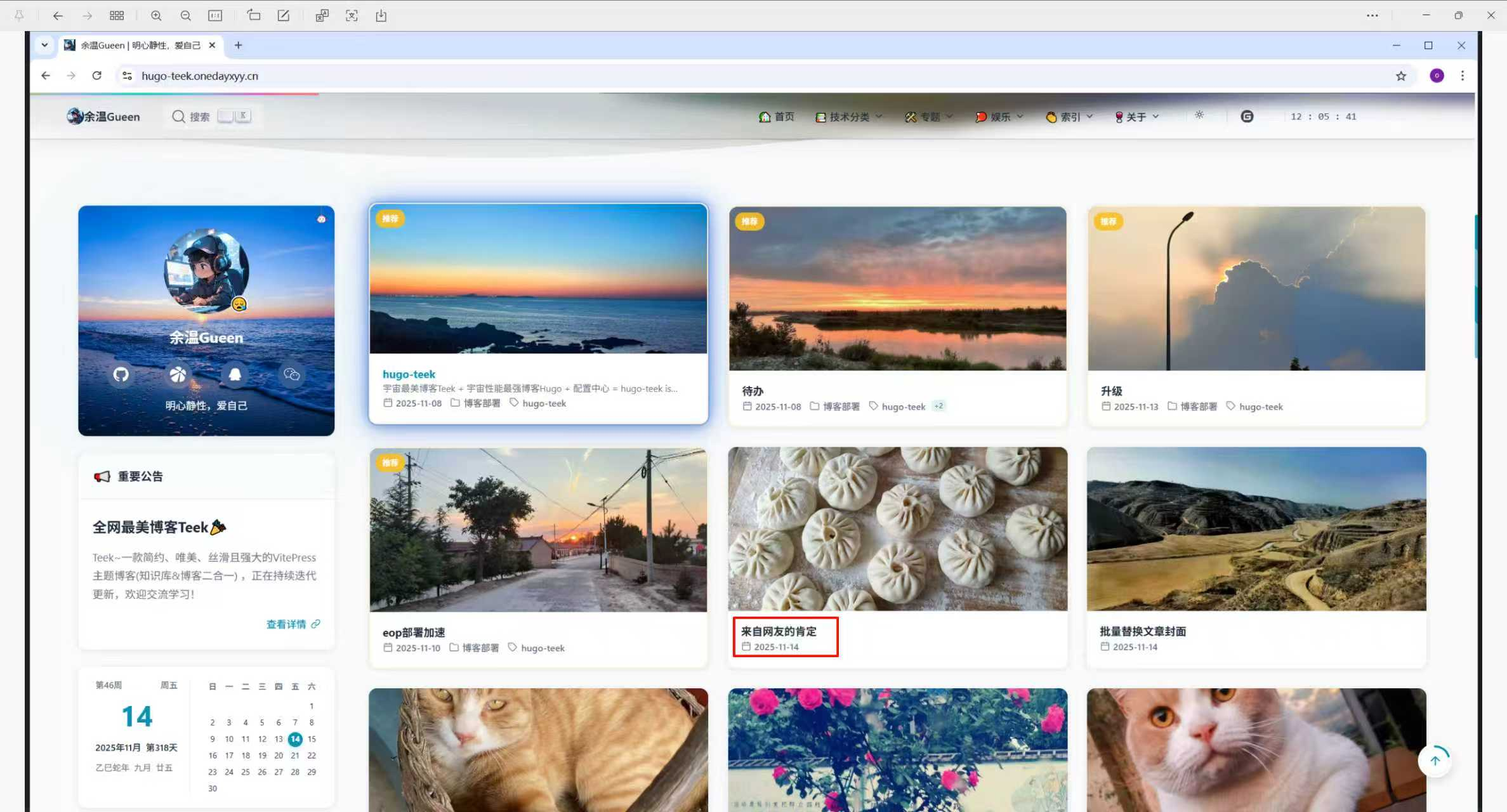The image size is (1507, 812).
Task: Click the save/download icon in viewer toolbar
Action: pyautogui.click(x=381, y=16)
